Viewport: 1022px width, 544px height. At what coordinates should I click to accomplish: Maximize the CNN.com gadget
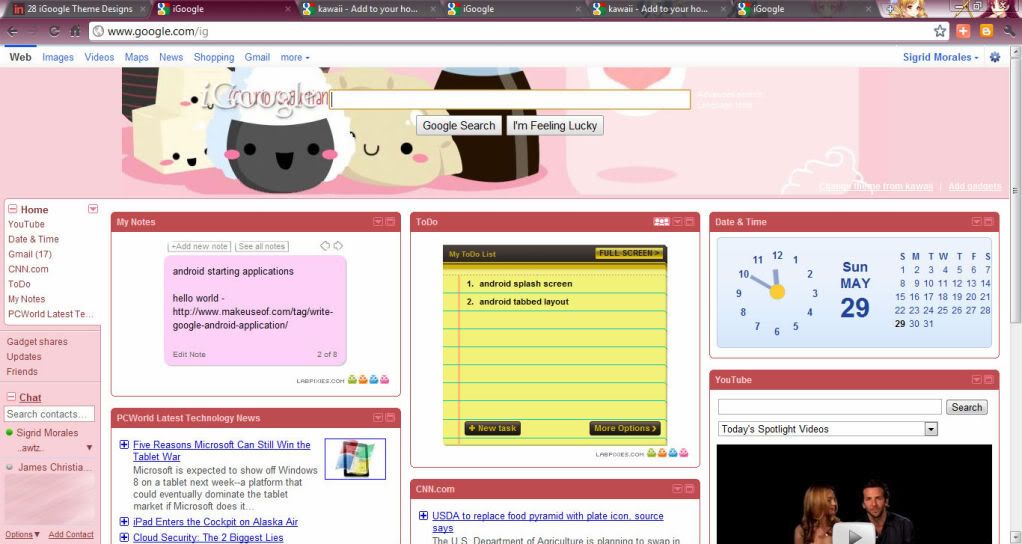coord(690,489)
